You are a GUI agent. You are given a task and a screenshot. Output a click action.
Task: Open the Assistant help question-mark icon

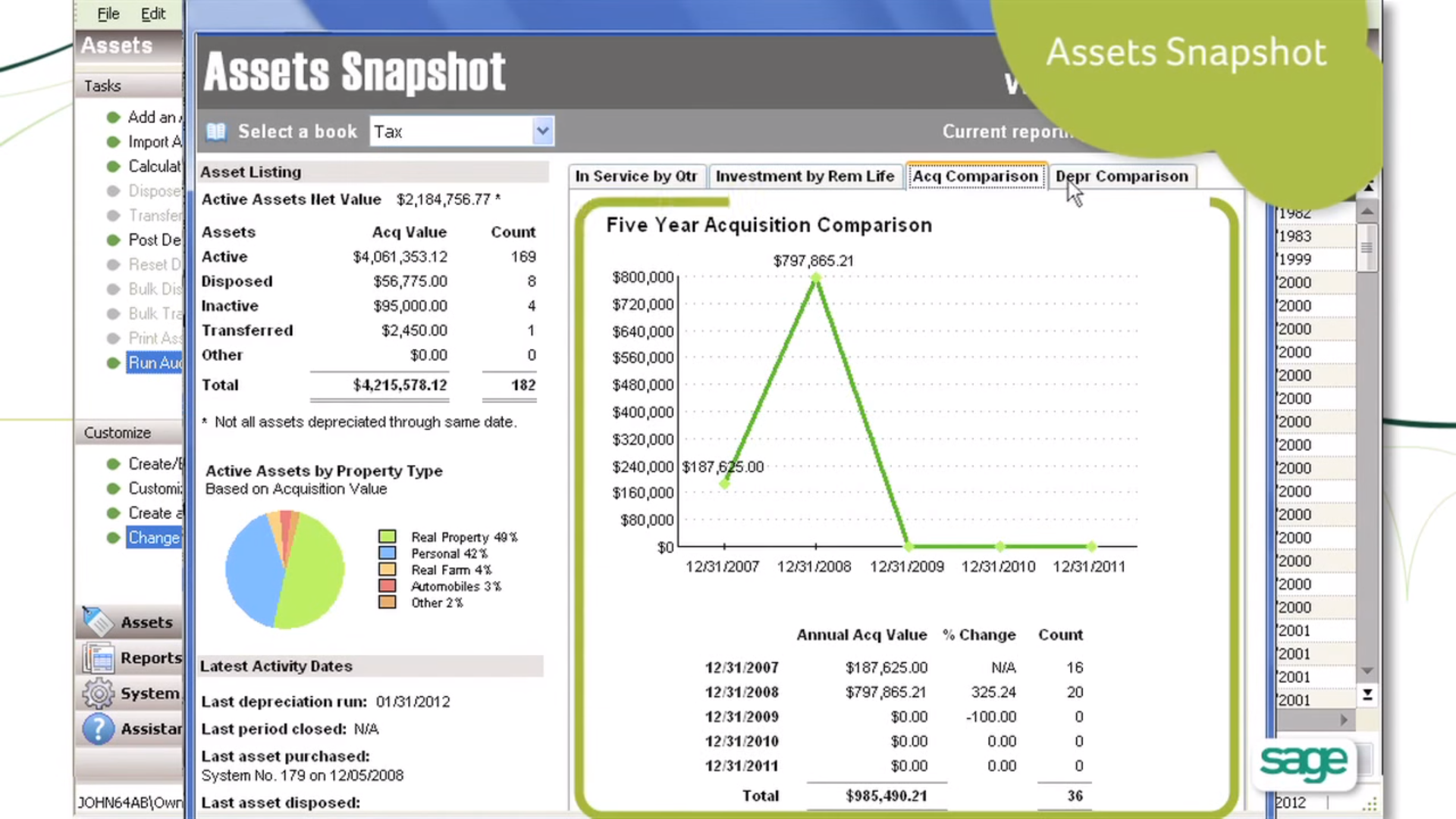(x=98, y=729)
